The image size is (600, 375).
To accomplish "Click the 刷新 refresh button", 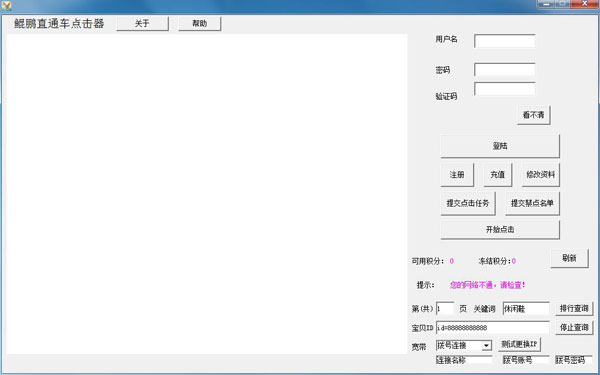I will (569, 258).
